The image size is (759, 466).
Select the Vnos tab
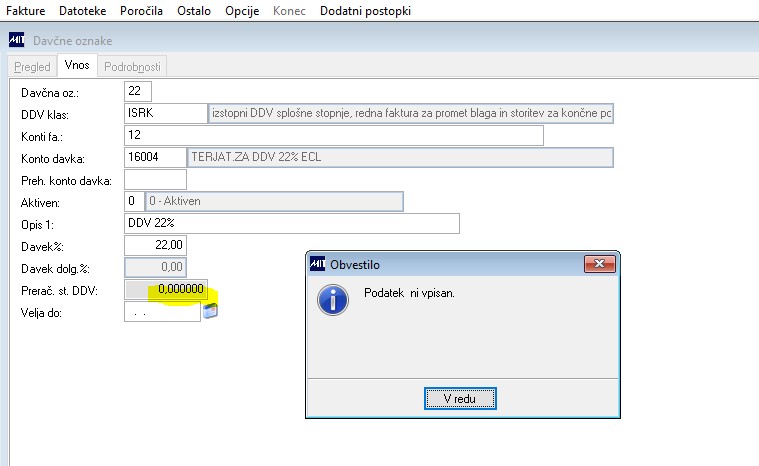(x=77, y=65)
